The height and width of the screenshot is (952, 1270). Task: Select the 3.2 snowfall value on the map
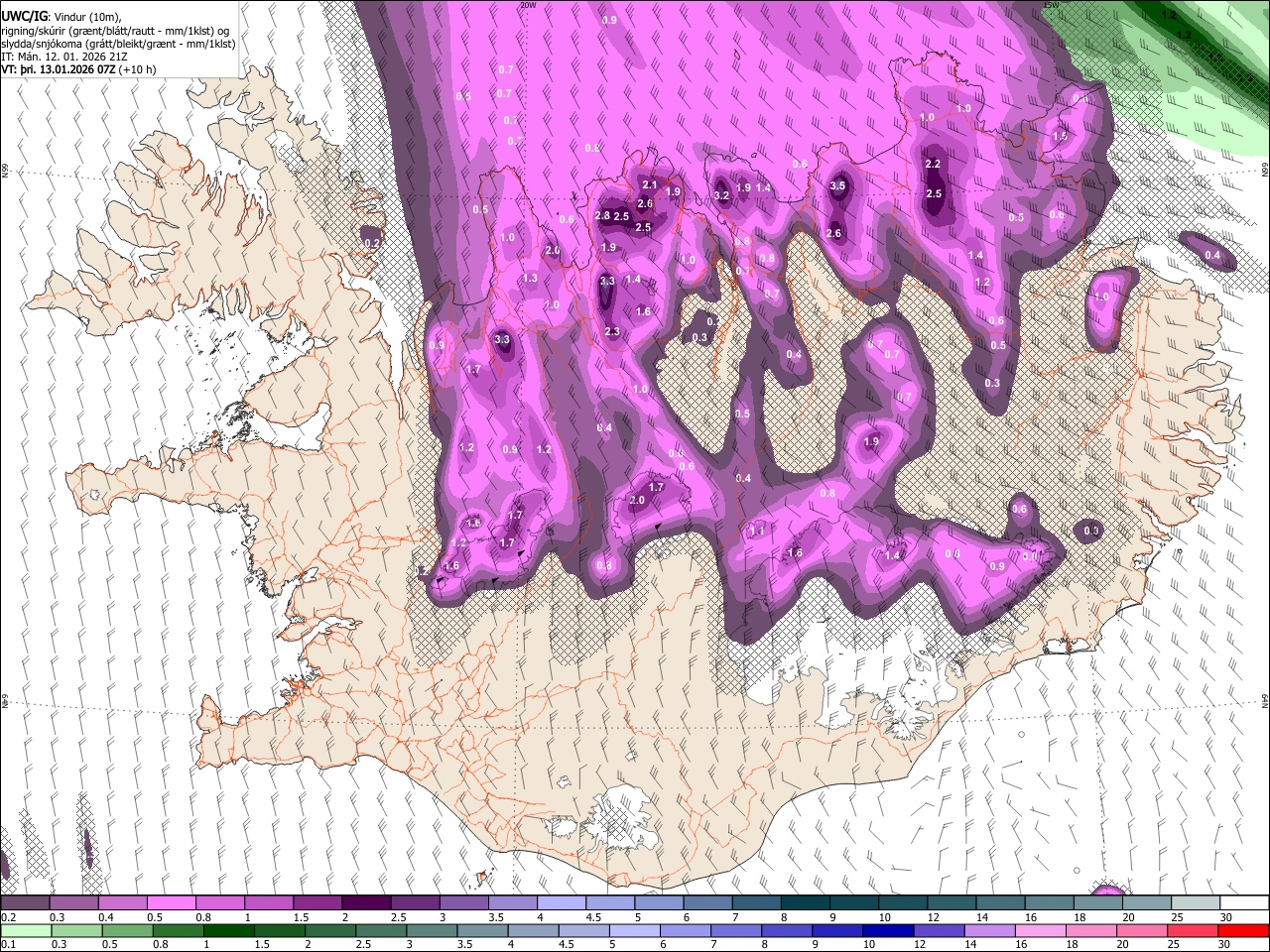point(721,195)
